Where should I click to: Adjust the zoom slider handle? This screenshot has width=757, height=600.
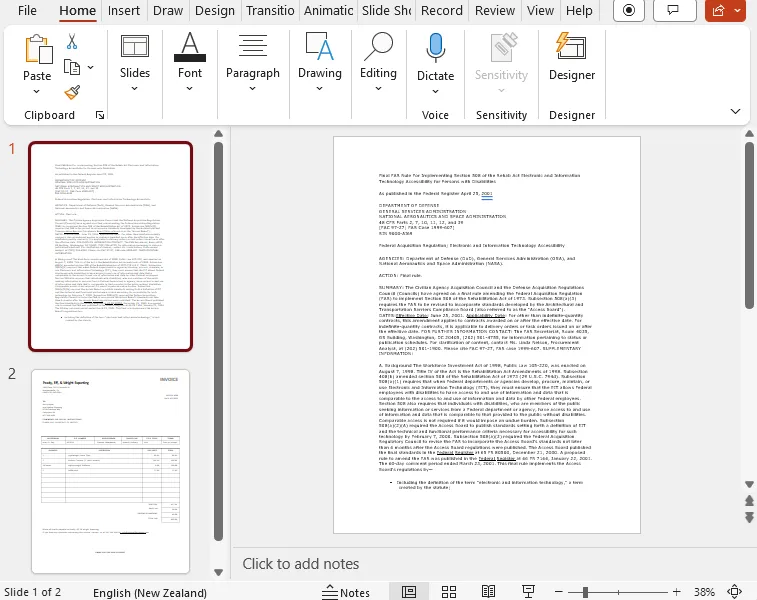(585, 592)
